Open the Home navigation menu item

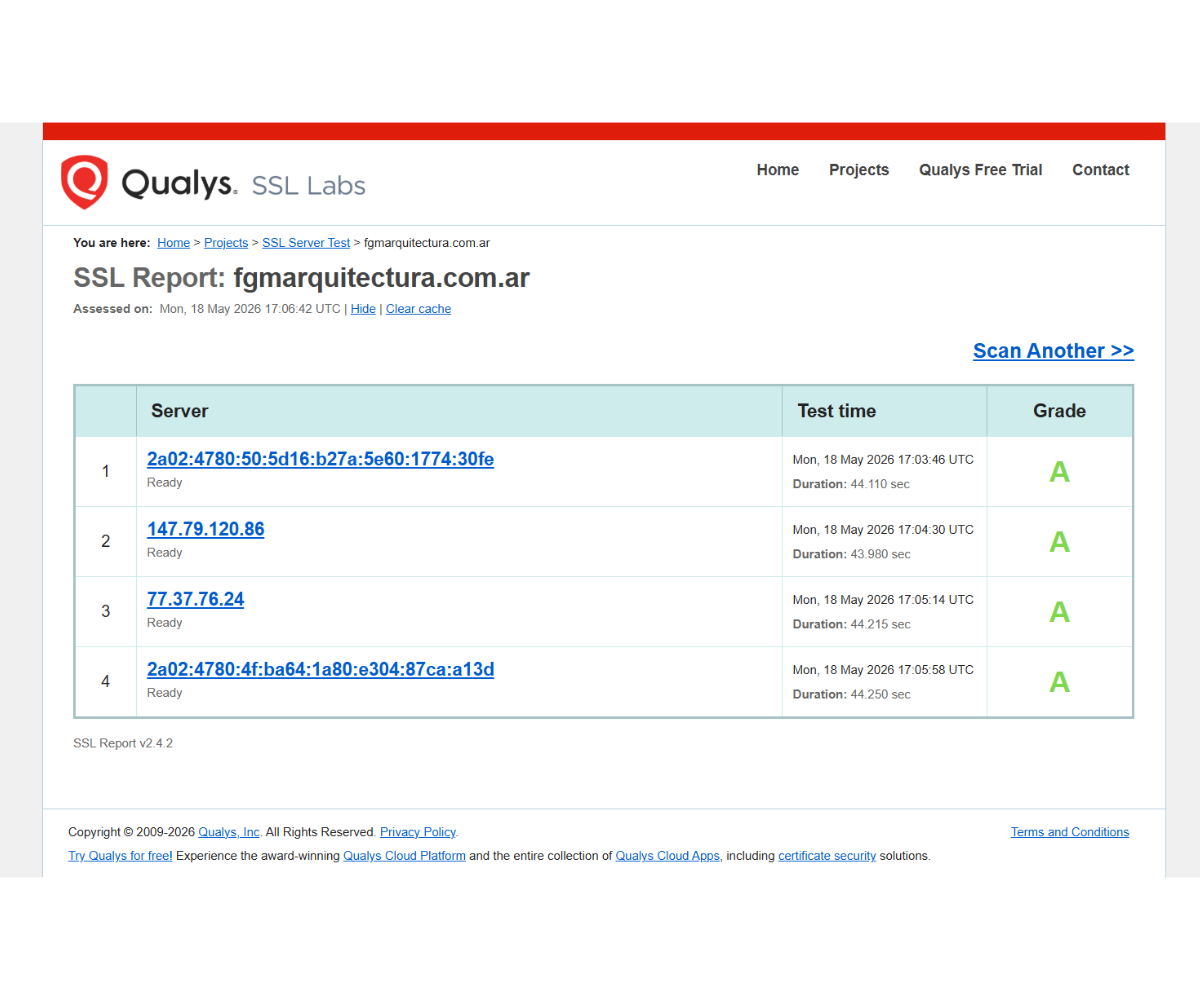click(x=777, y=170)
